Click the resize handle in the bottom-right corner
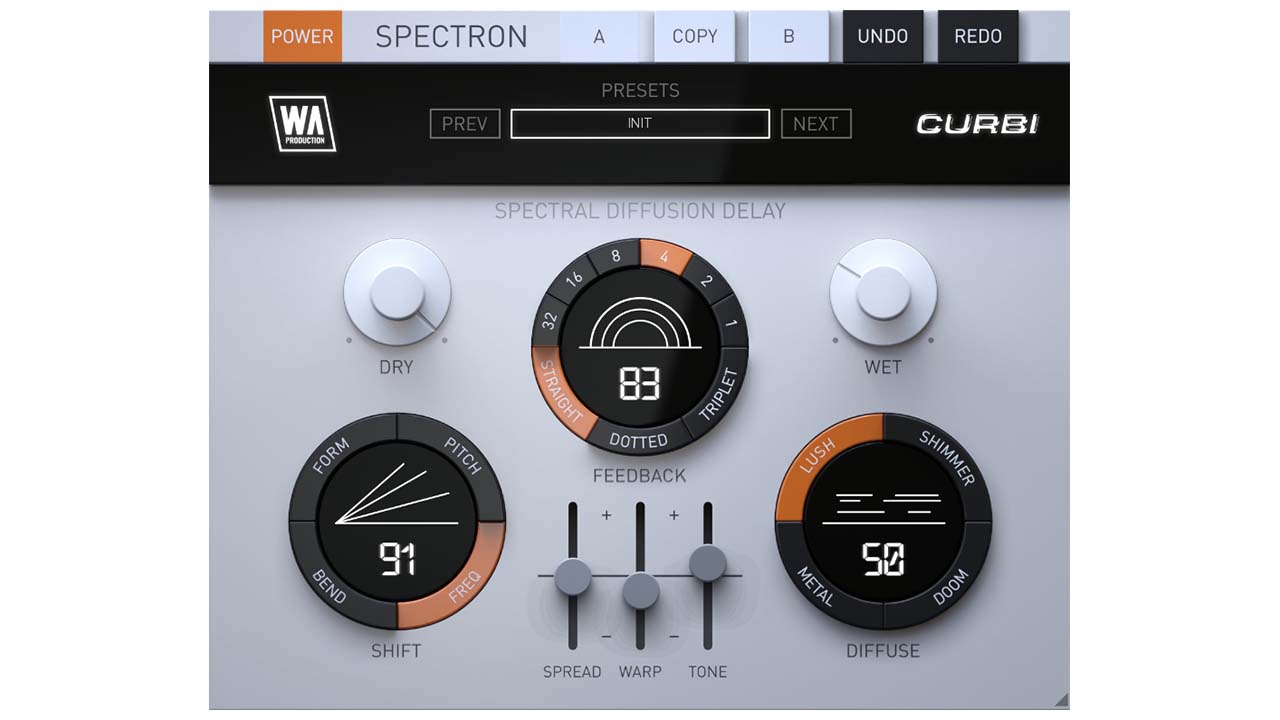The width and height of the screenshot is (1280, 720). tap(1061, 700)
